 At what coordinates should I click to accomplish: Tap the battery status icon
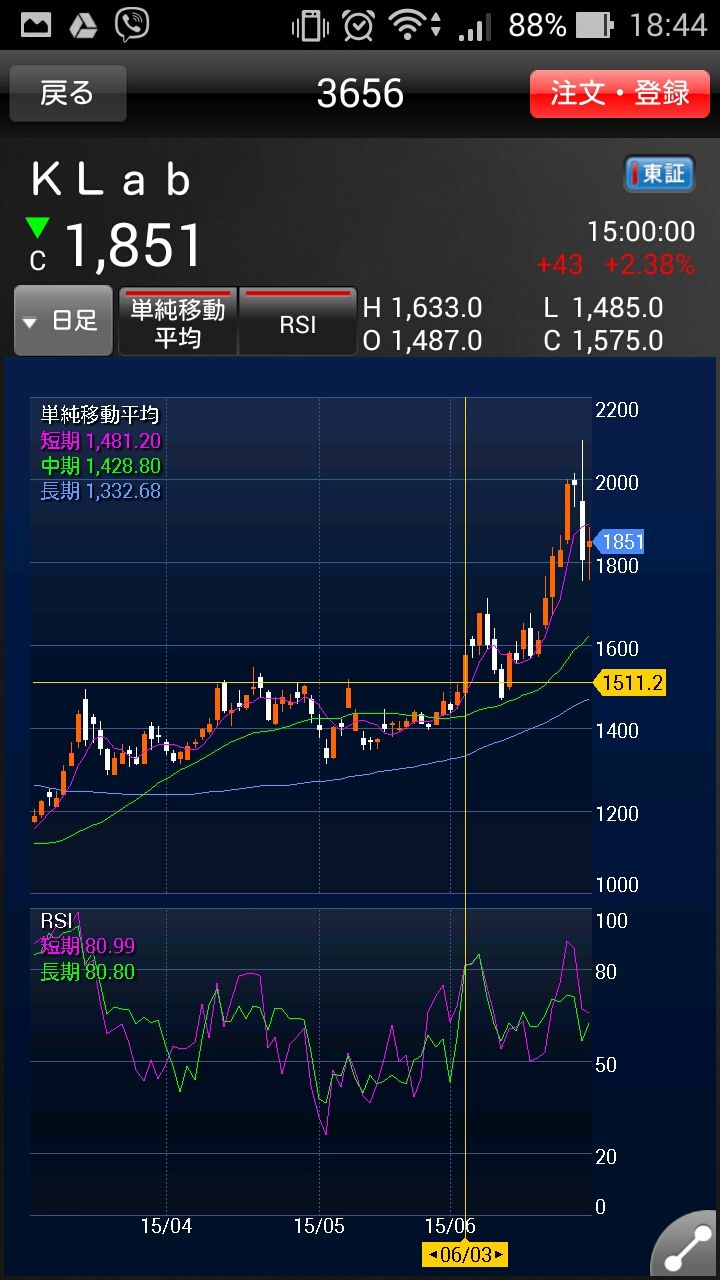594,25
